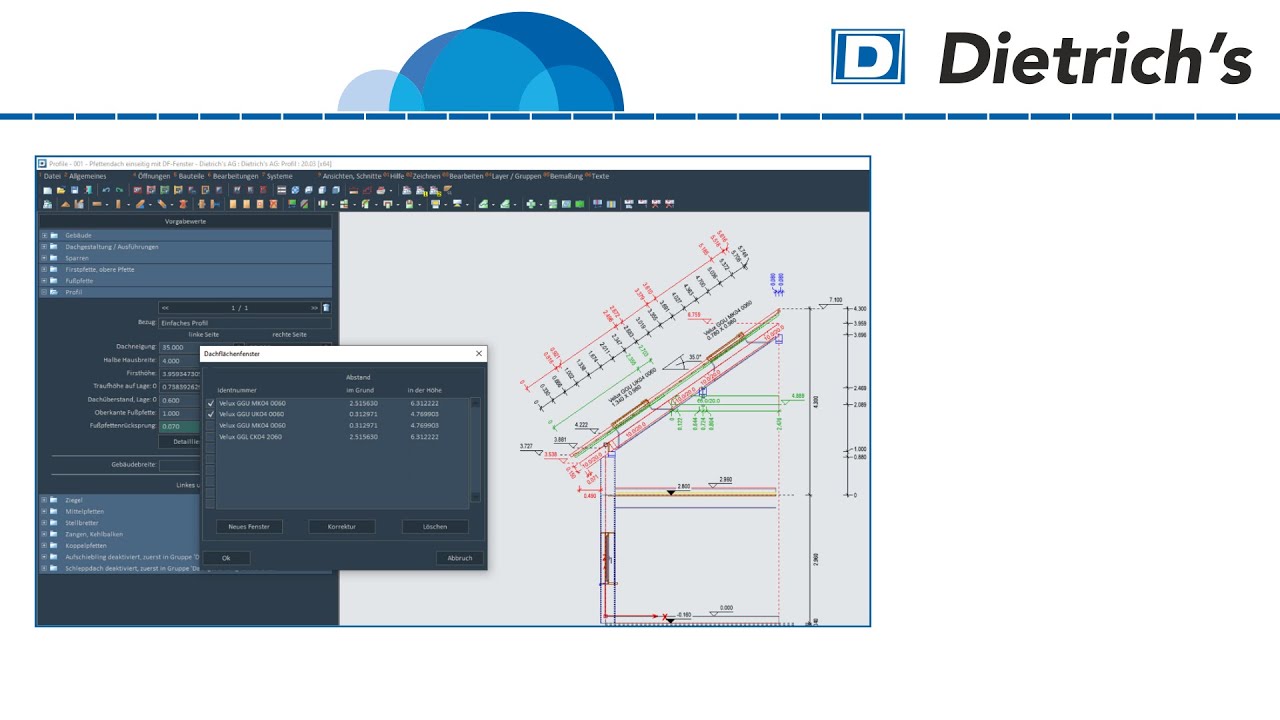Uncheck the first Velux GGU MK04 0060 row

click(x=210, y=403)
